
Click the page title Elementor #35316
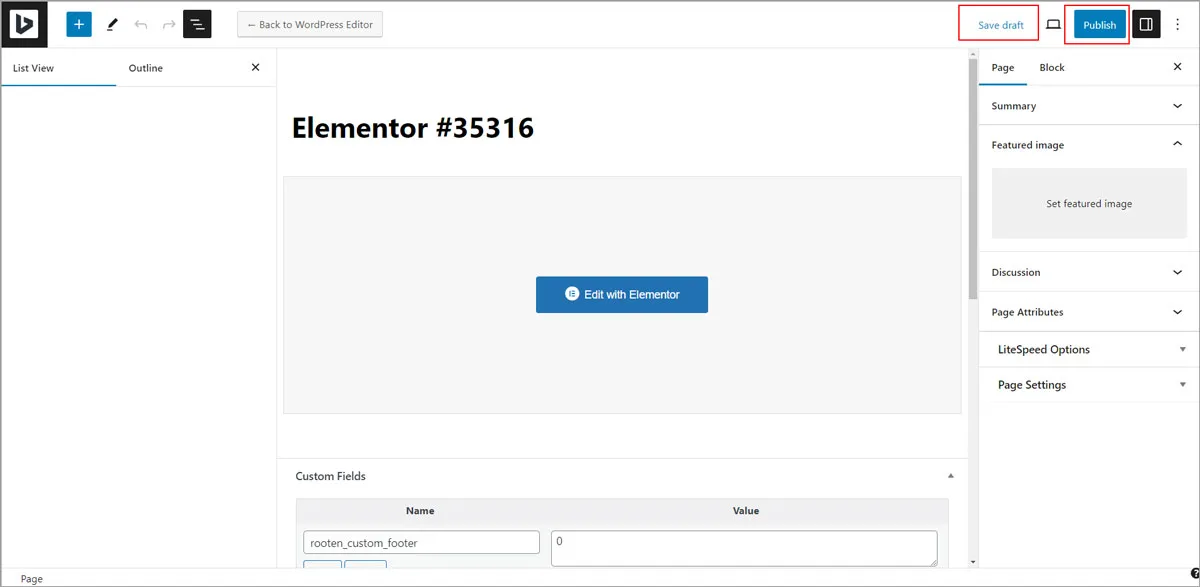click(413, 128)
